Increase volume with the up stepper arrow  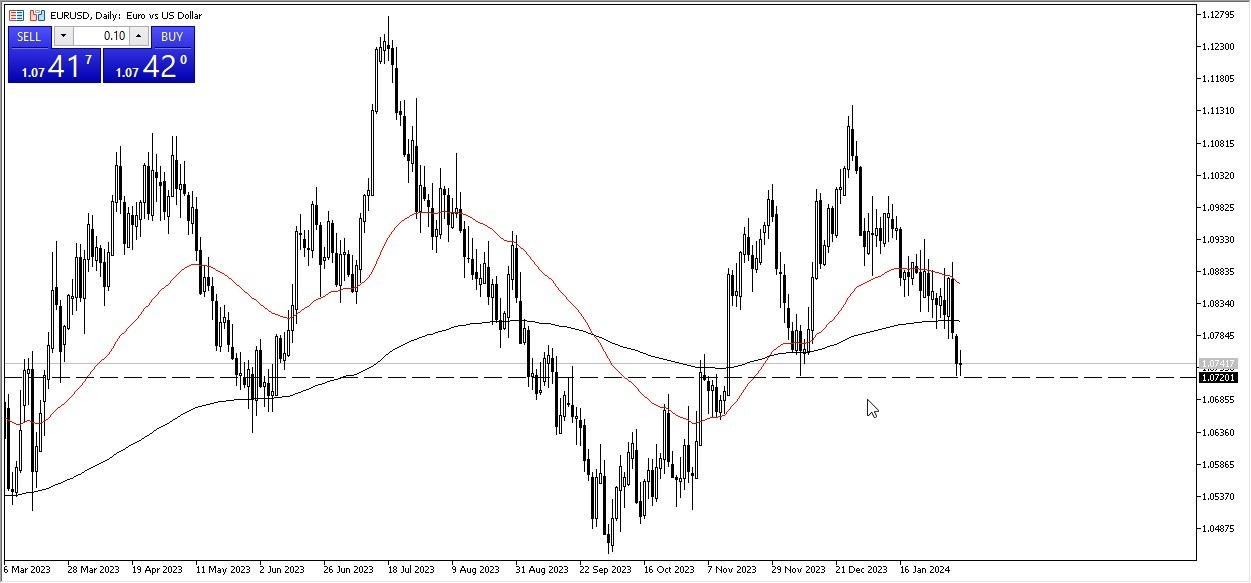pyautogui.click(x=140, y=36)
